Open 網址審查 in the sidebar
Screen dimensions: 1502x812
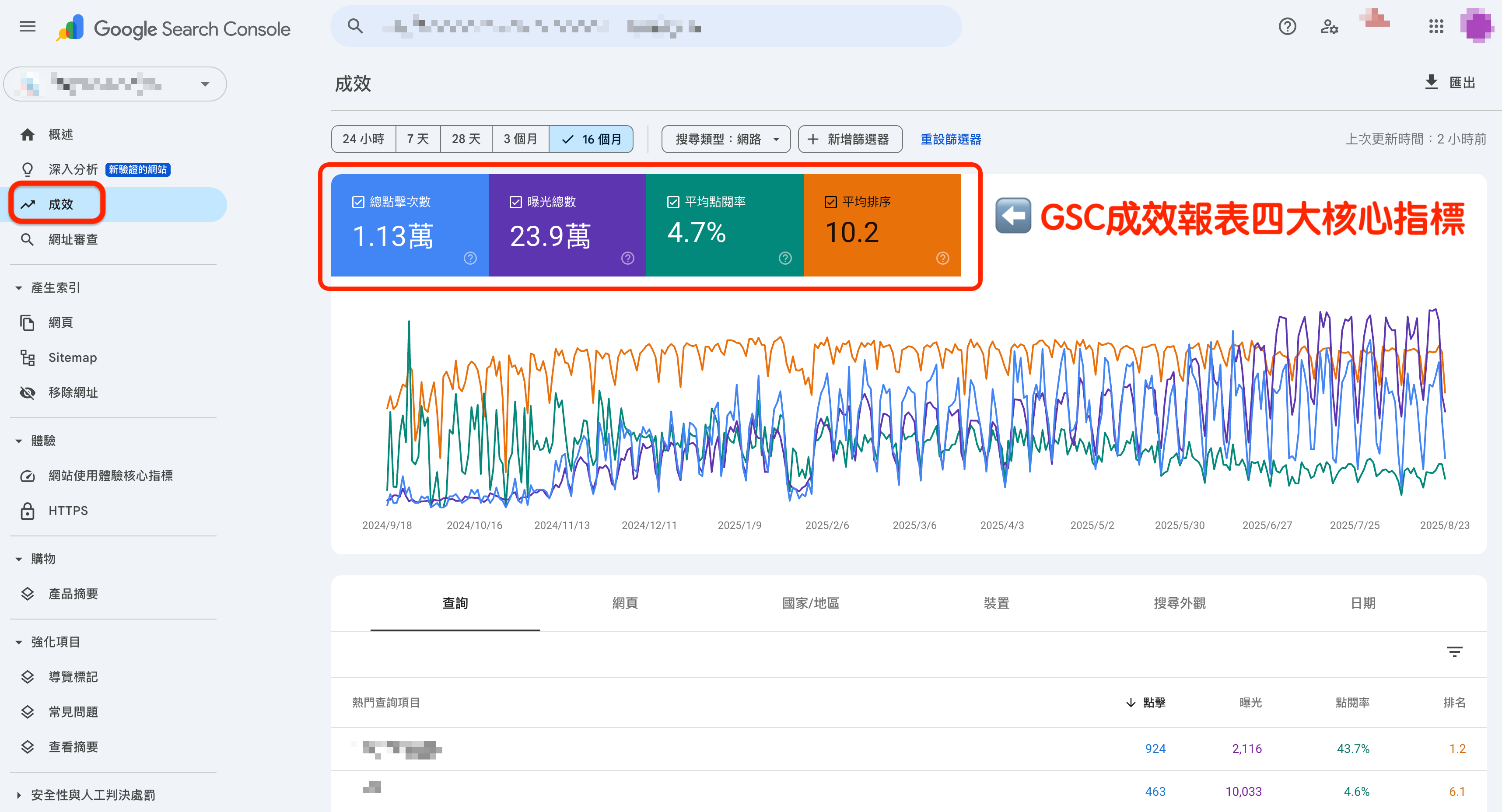pos(73,240)
